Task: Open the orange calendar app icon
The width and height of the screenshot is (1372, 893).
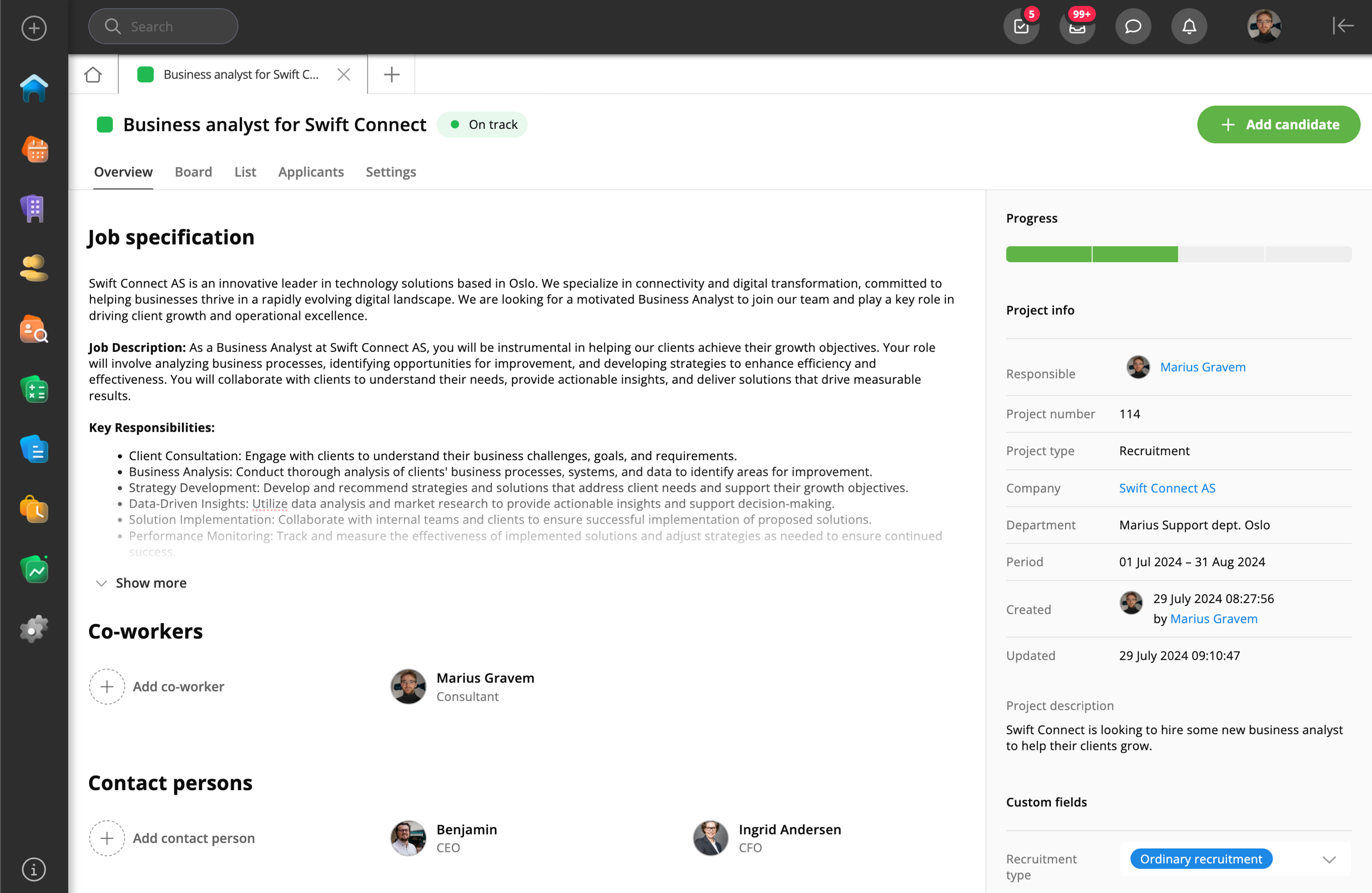Action: click(34, 149)
